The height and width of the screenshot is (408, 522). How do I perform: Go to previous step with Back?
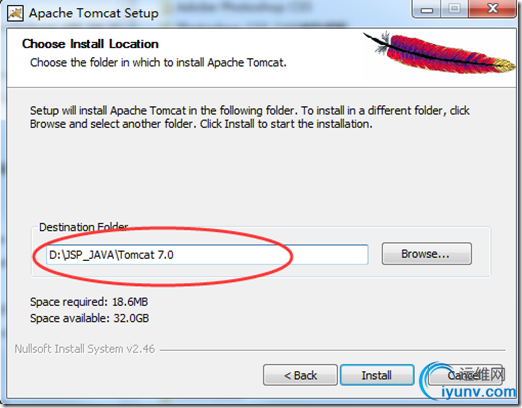pyautogui.click(x=300, y=375)
